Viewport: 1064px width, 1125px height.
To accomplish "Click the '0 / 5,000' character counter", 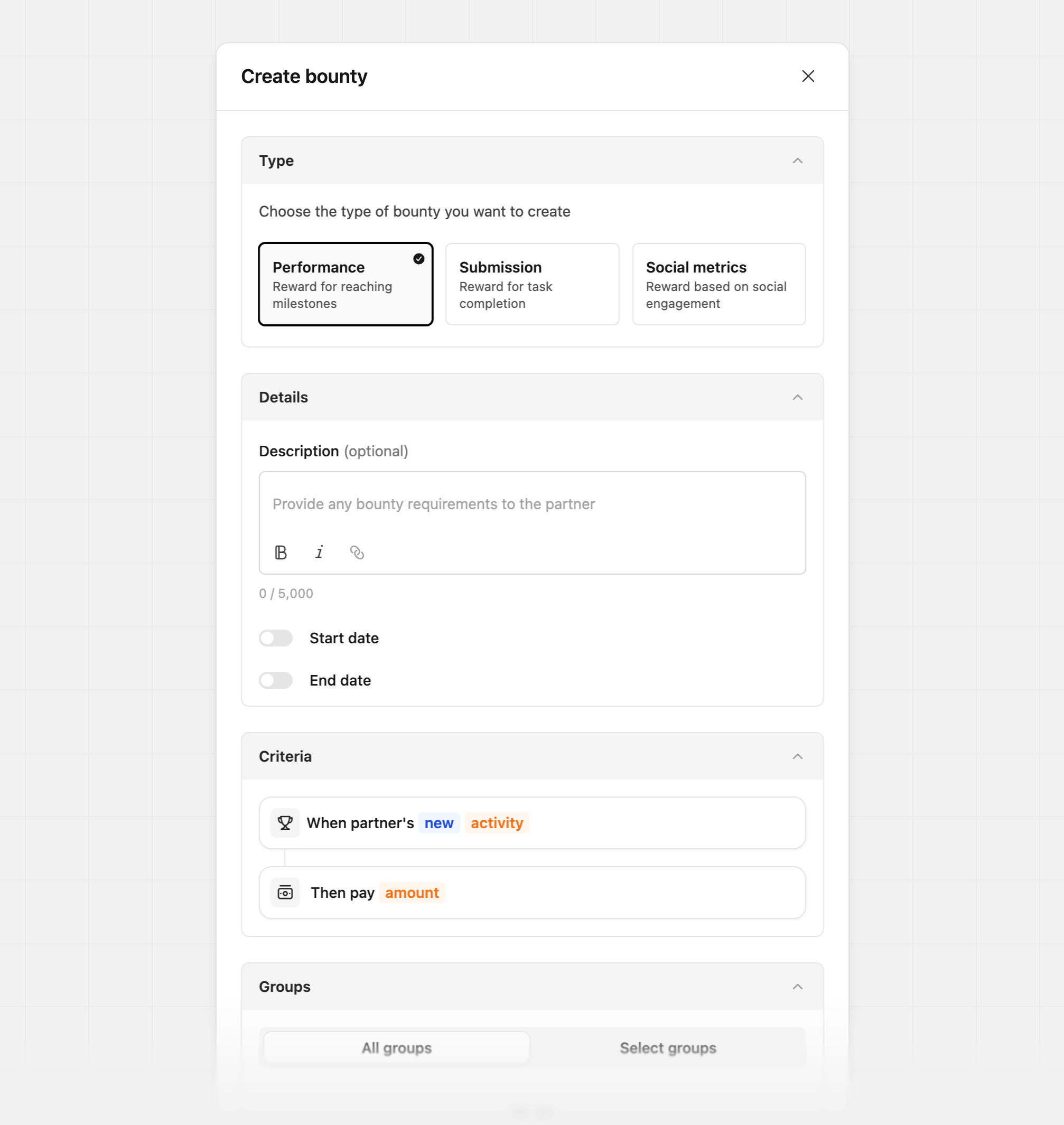I will point(286,594).
